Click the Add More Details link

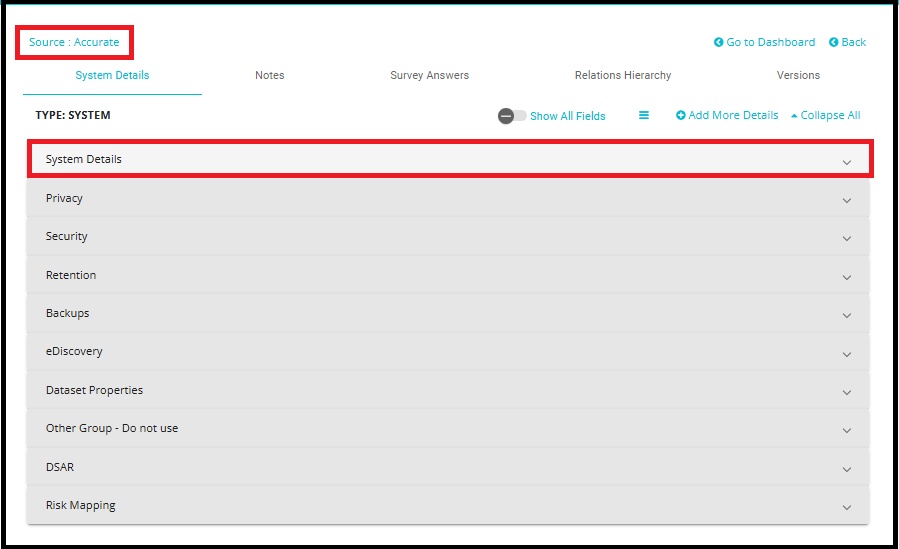click(733, 115)
